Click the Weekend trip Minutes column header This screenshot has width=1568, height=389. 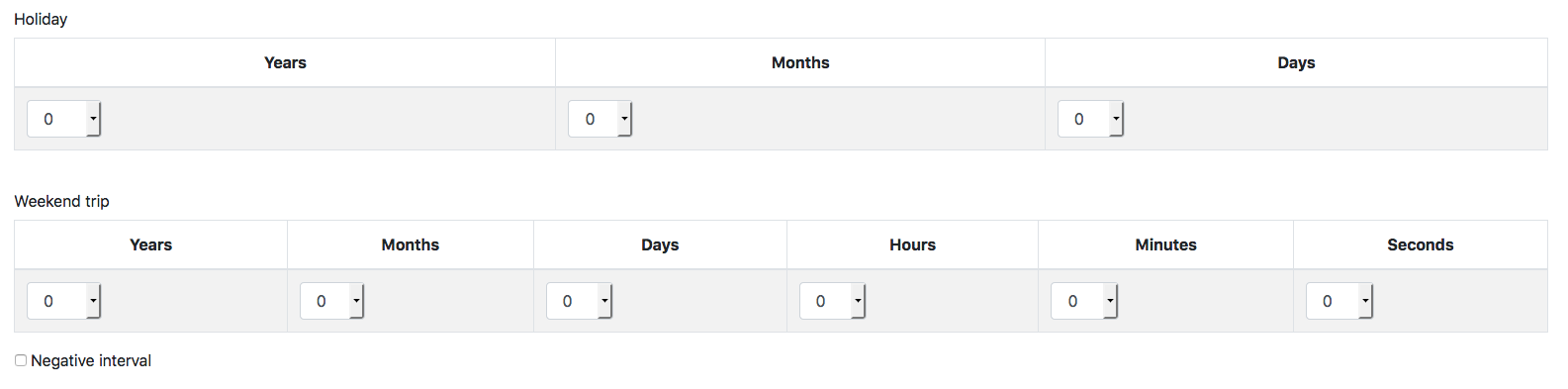click(x=1165, y=244)
